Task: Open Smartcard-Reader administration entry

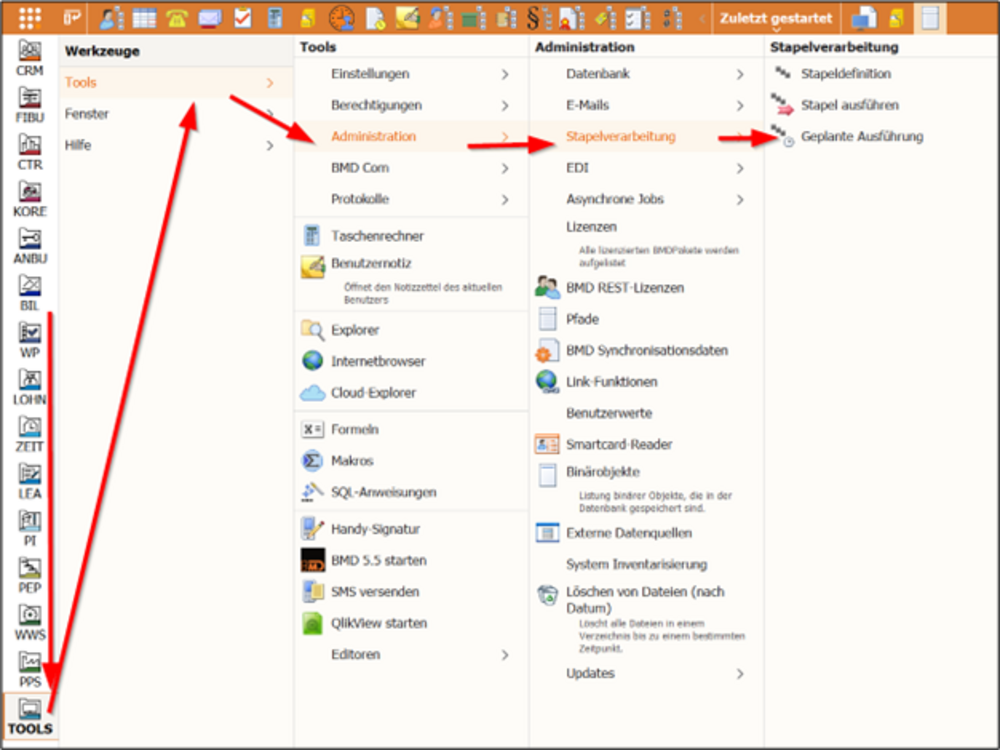Action: point(619,444)
